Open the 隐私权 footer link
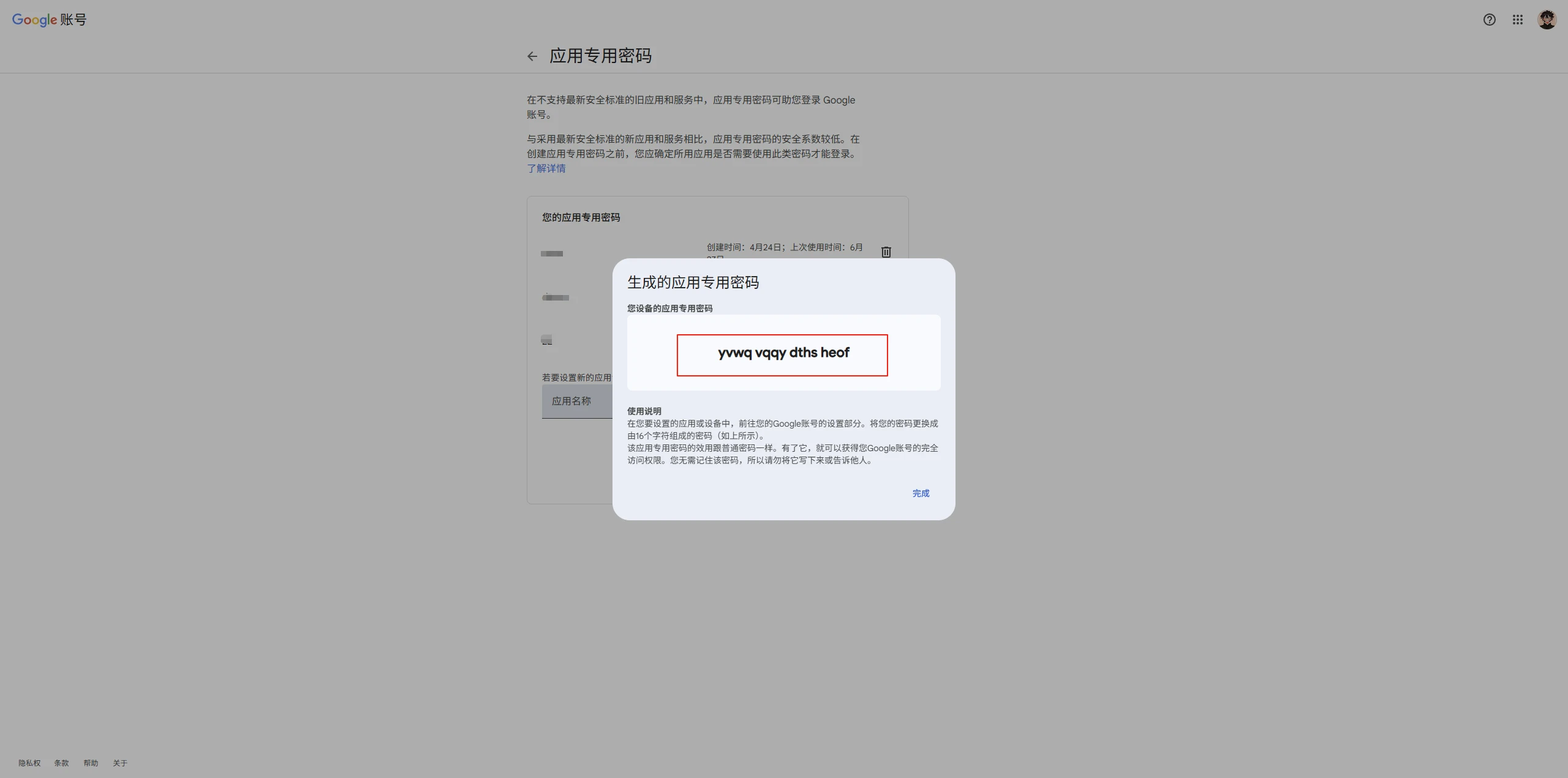 (x=29, y=763)
